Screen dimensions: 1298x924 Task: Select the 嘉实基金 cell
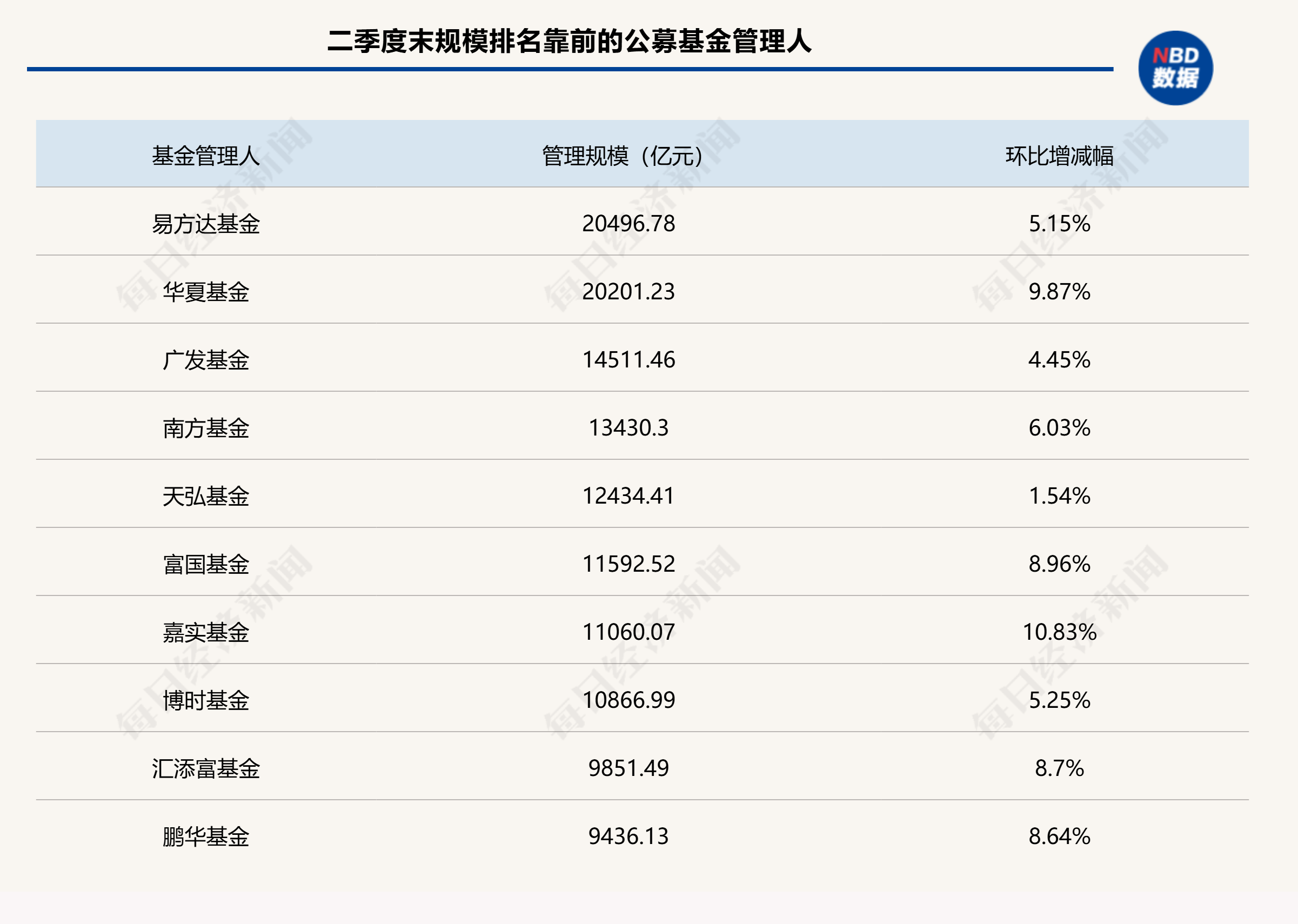click(x=205, y=632)
